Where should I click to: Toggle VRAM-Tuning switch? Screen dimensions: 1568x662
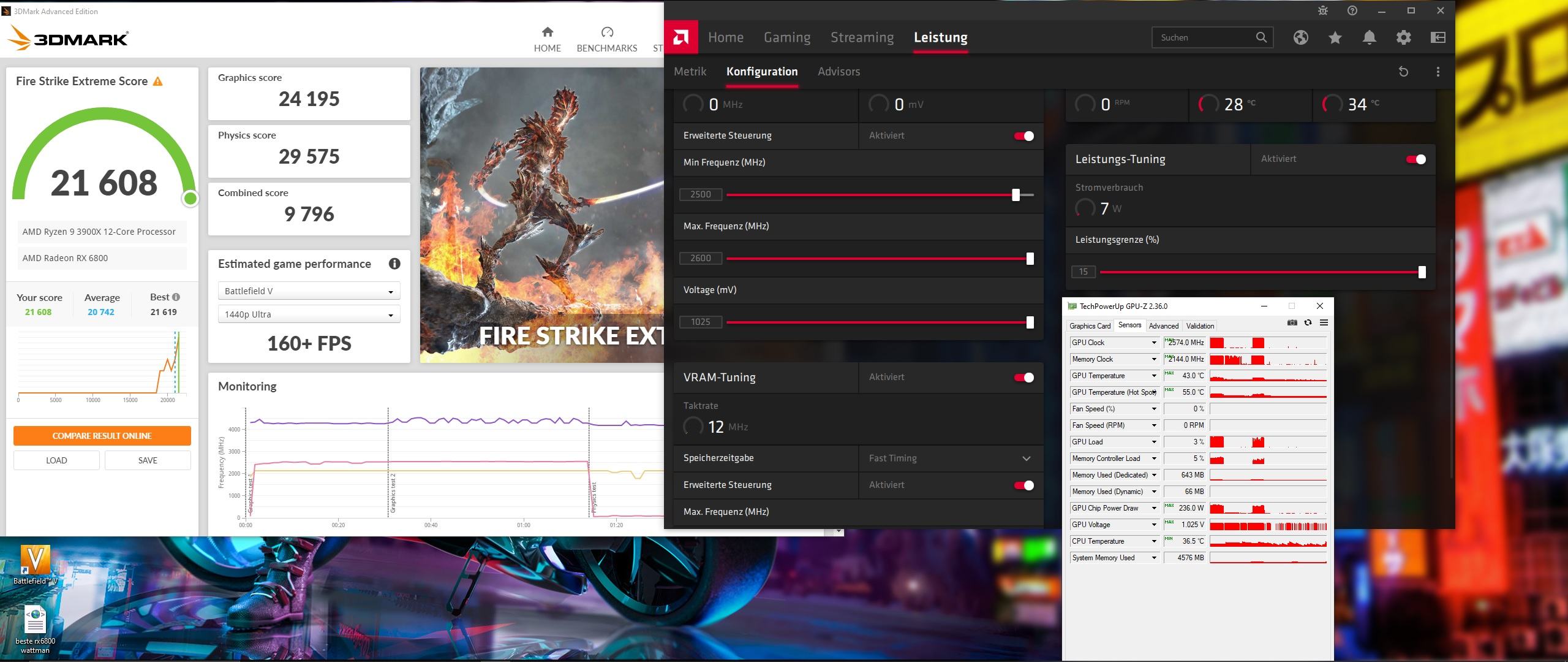tap(1023, 378)
